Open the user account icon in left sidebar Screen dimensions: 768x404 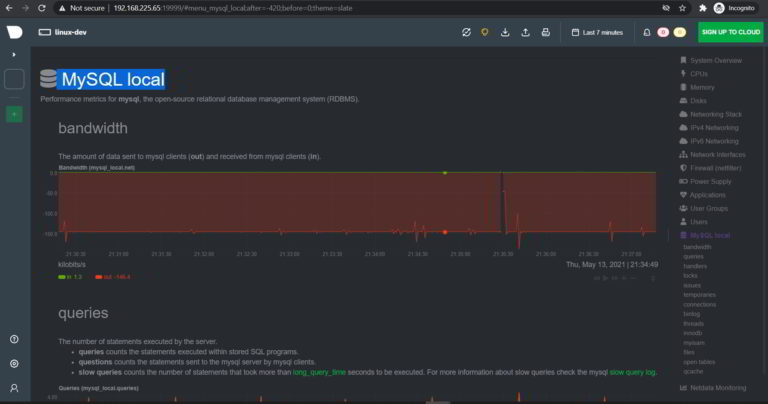click(14, 388)
